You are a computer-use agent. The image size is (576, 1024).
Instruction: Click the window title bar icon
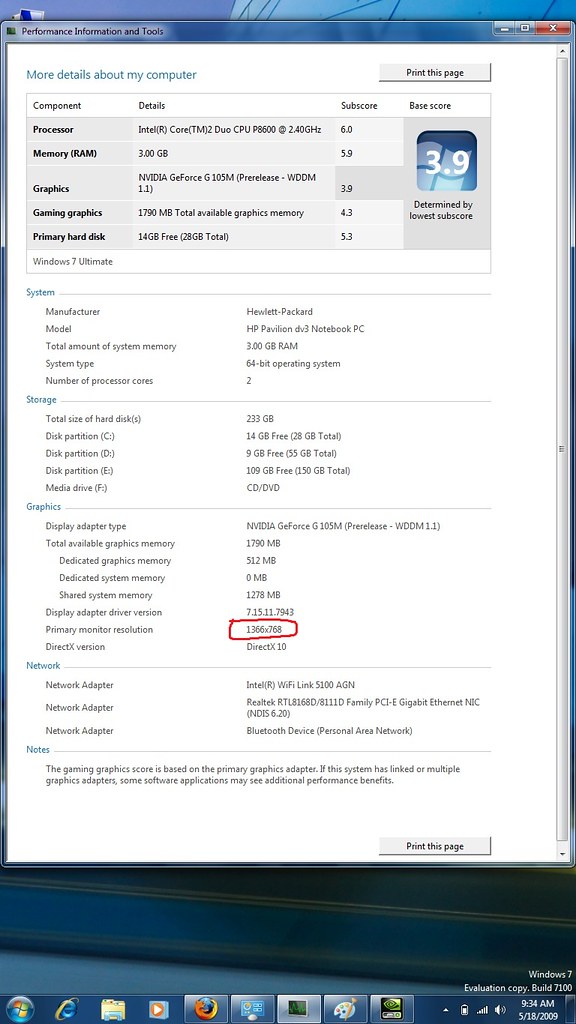(12, 31)
